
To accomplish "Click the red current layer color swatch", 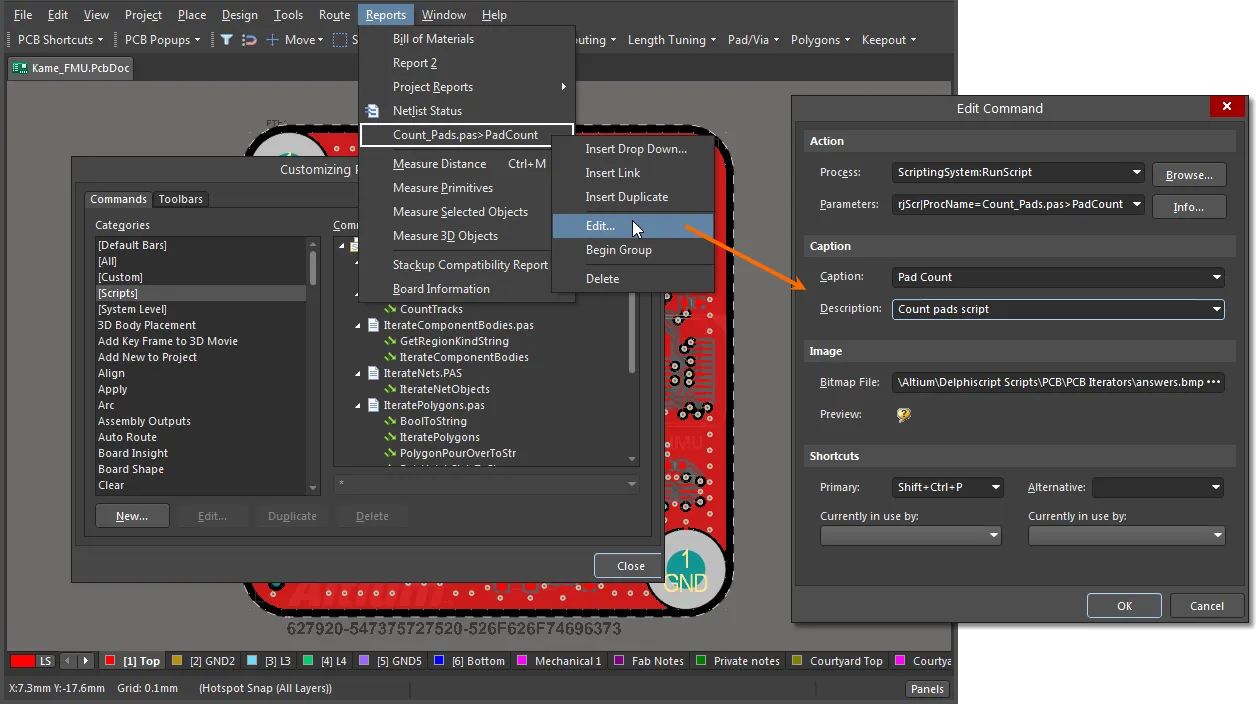I will pyautogui.click(x=23, y=661).
